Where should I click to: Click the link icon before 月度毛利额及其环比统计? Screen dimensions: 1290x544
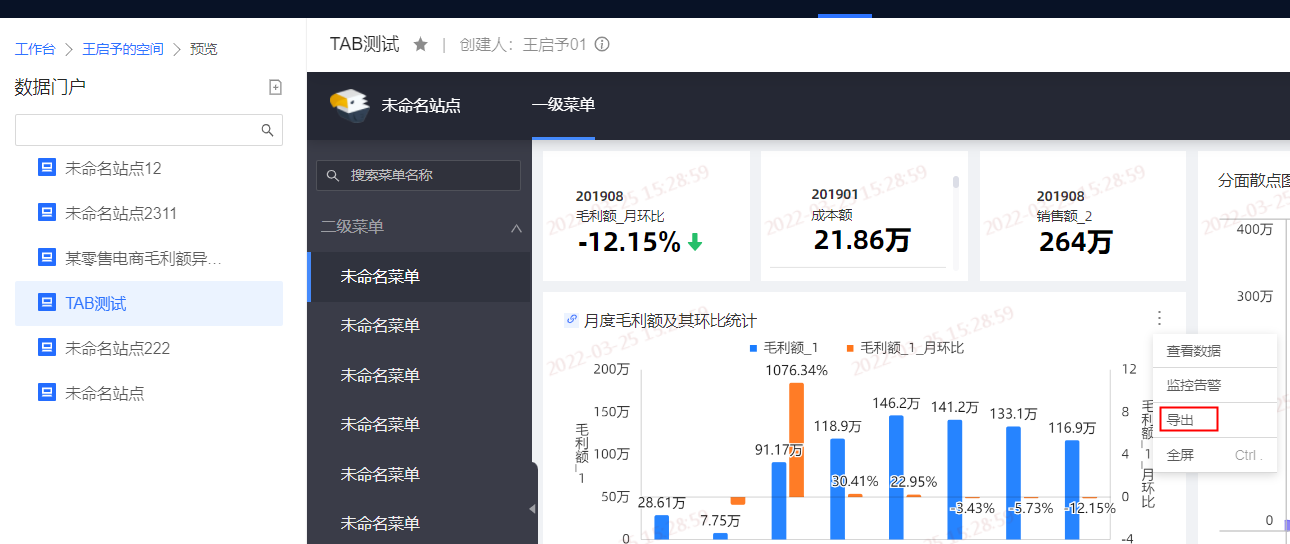572,320
